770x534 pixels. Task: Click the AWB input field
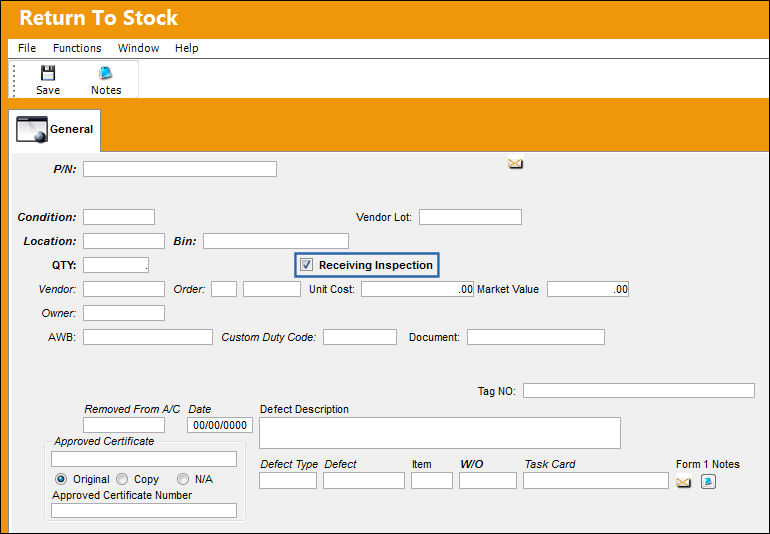148,337
